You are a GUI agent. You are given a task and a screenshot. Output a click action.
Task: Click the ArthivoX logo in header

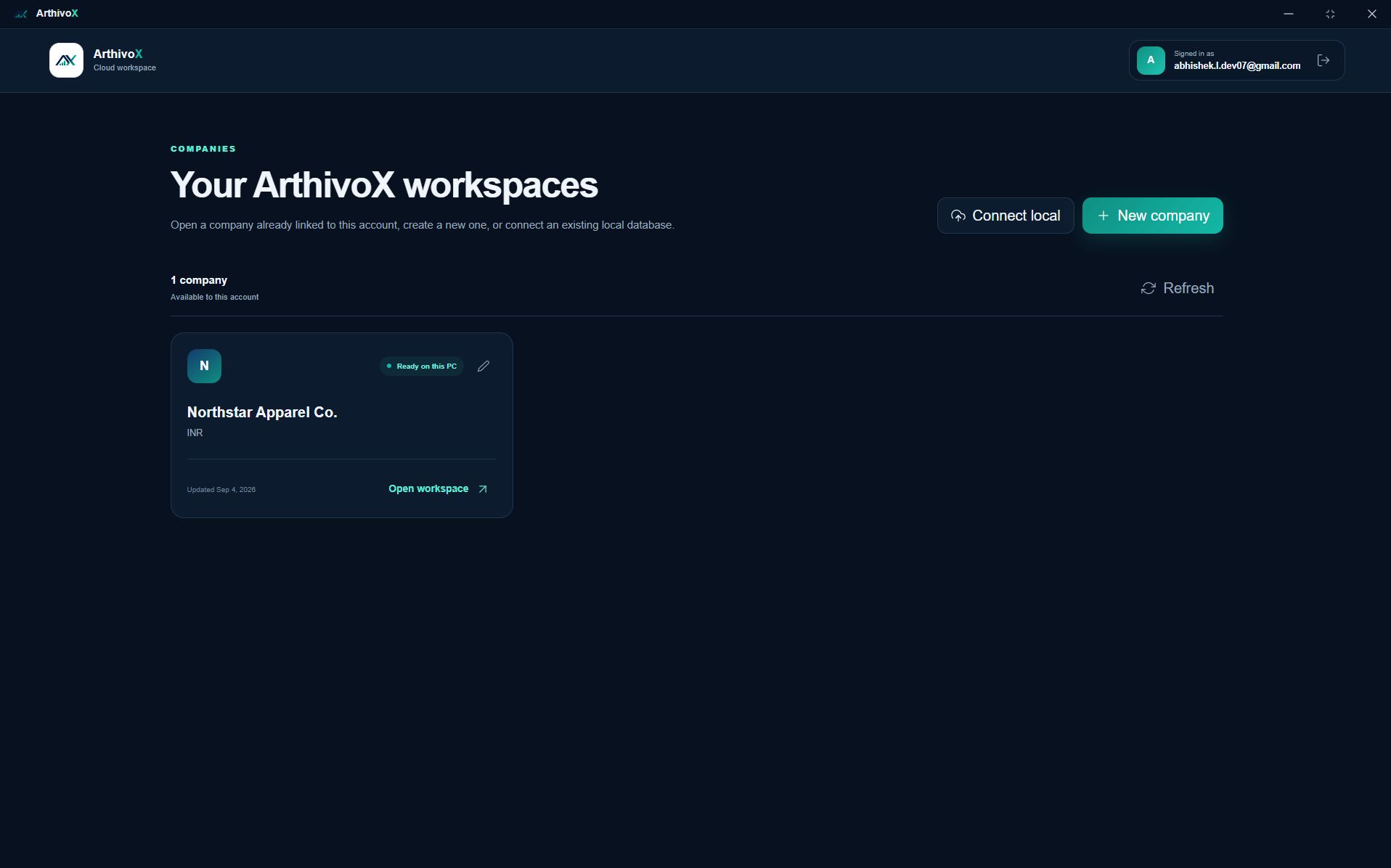click(x=66, y=60)
